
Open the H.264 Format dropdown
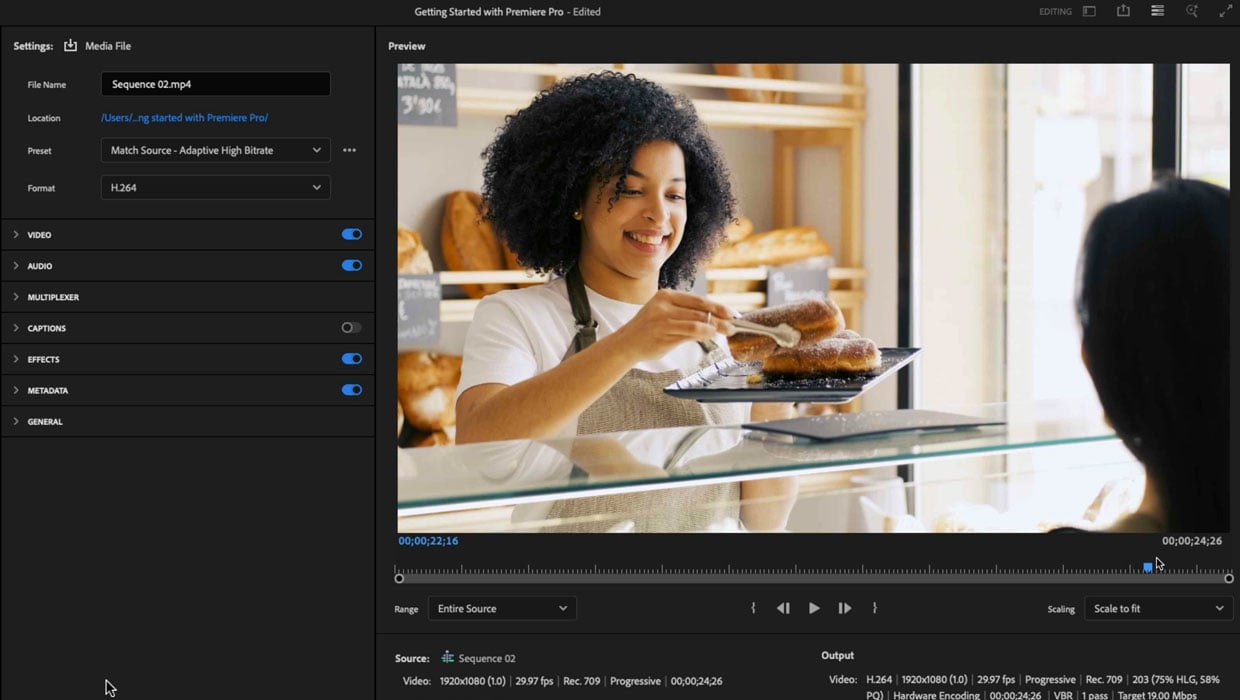[215, 187]
